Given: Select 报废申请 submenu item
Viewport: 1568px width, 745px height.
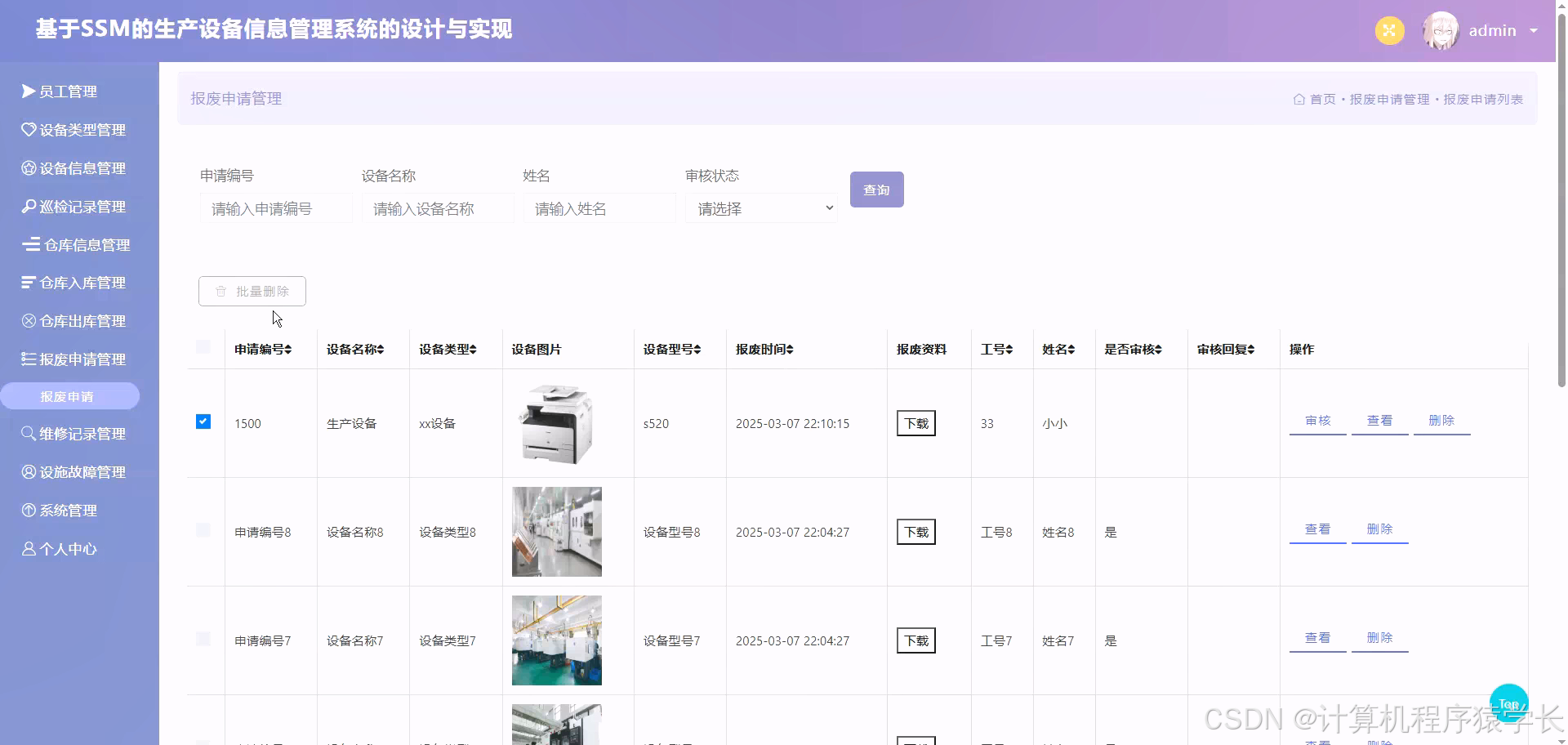Looking at the screenshot, I should 69,396.
